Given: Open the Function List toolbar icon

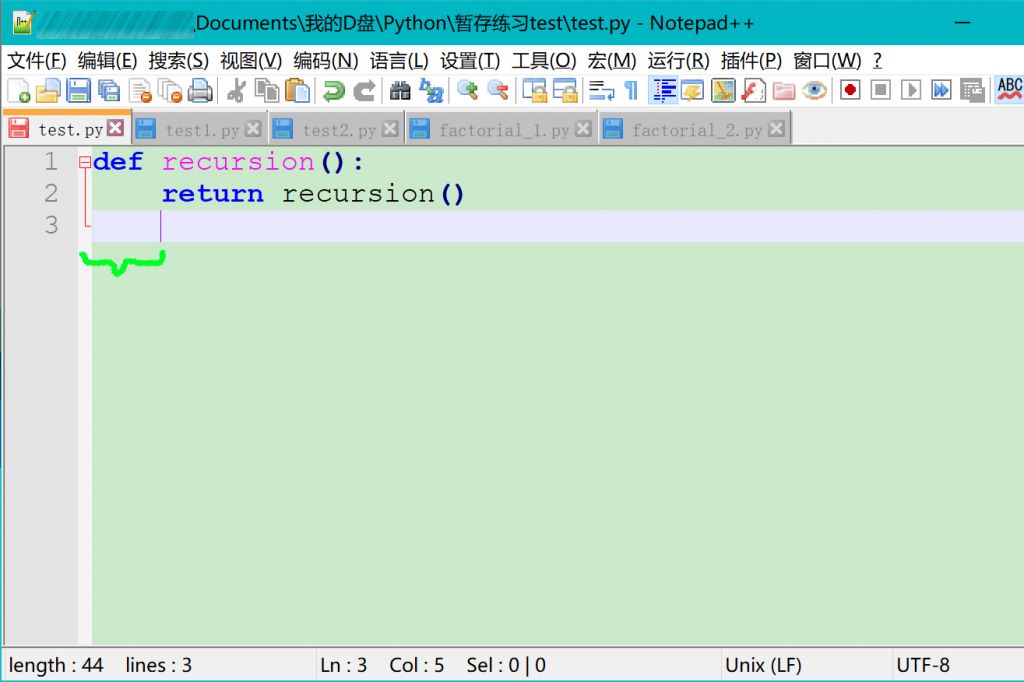Looking at the screenshot, I should [x=754, y=90].
